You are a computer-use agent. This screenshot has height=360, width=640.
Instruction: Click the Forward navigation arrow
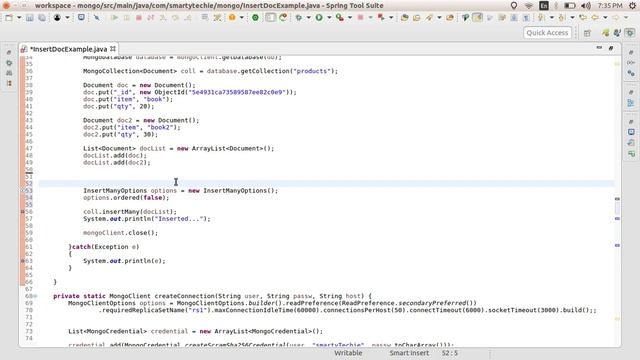click(x=616, y=18)
